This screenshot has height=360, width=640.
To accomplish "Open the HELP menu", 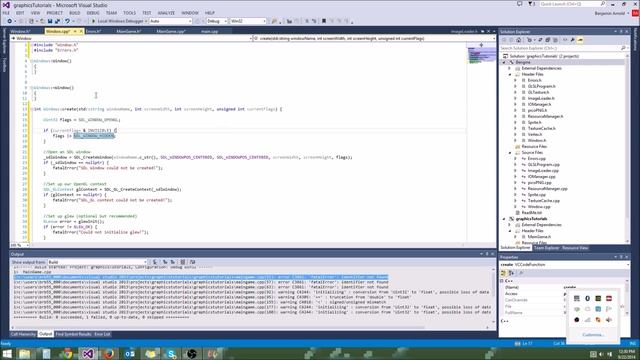I will (x=210, y=13).
